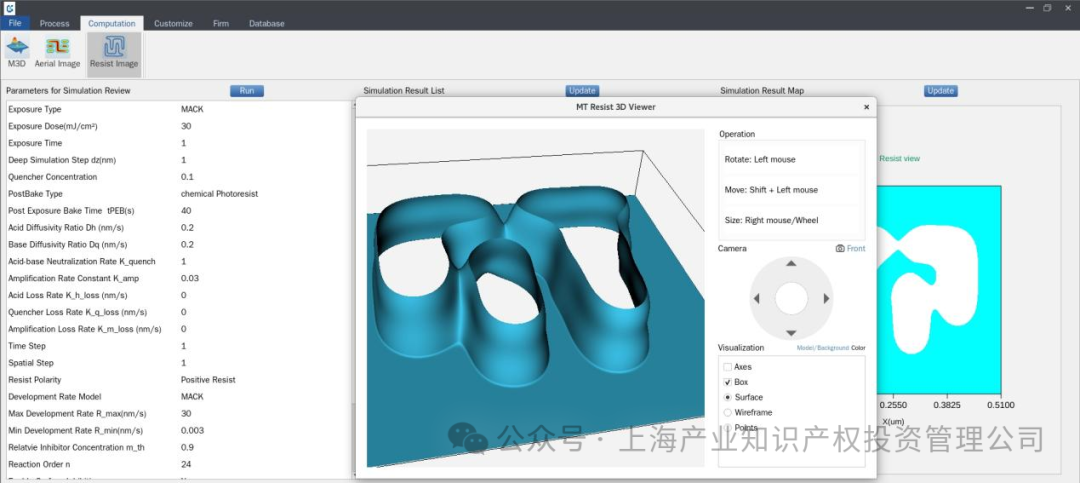Select the Quencher Loss Rate K_q_loss row
The width and height of the screenshot is (1080, 483).
179,312
